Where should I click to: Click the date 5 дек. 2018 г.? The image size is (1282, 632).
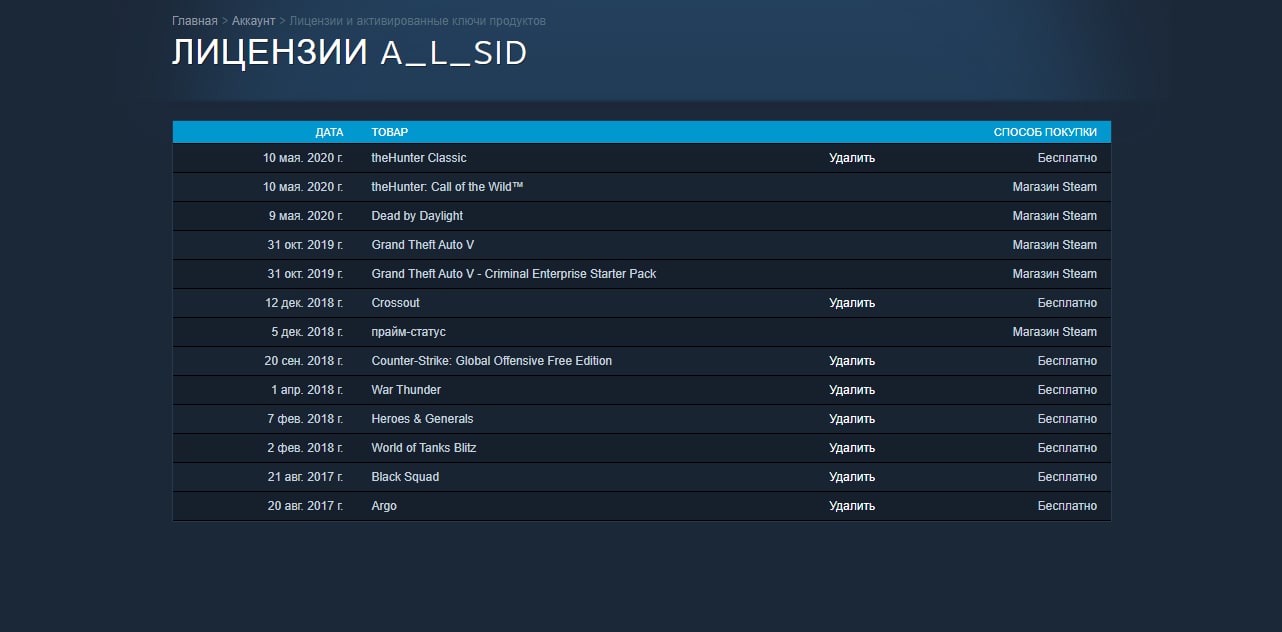click(307, 332)
